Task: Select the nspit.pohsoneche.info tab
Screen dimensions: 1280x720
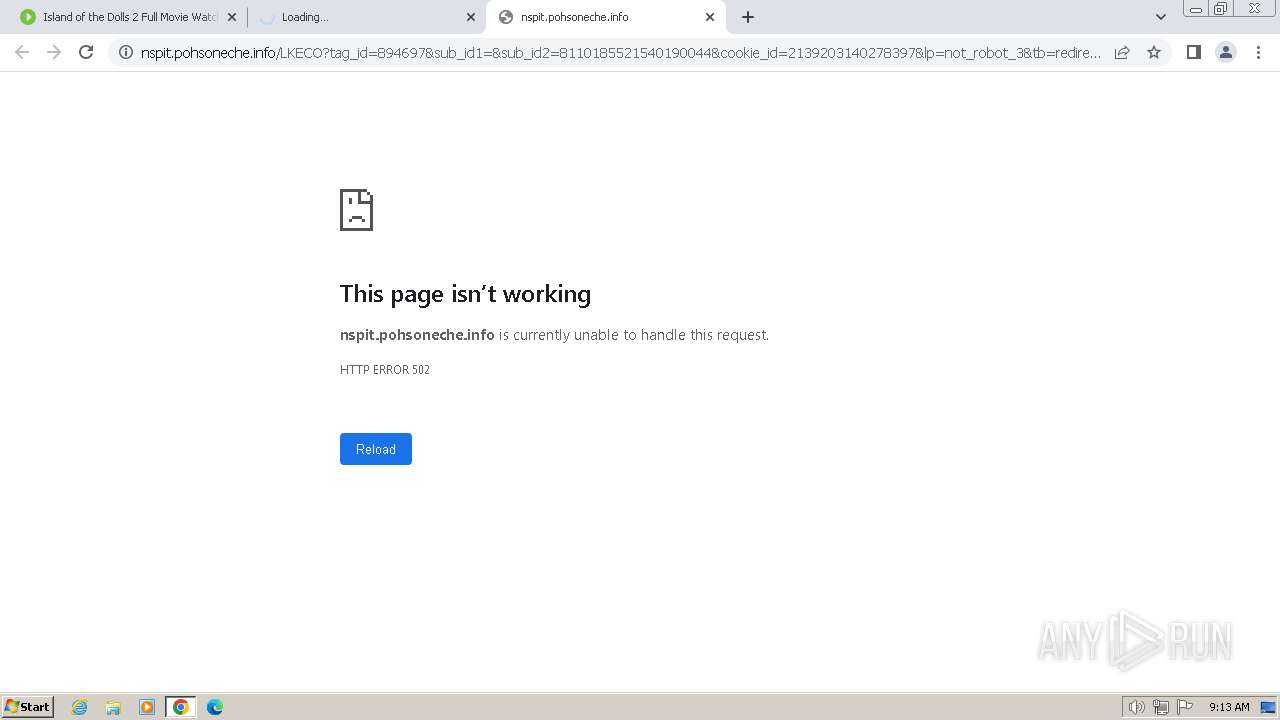Action: point(605,17)
